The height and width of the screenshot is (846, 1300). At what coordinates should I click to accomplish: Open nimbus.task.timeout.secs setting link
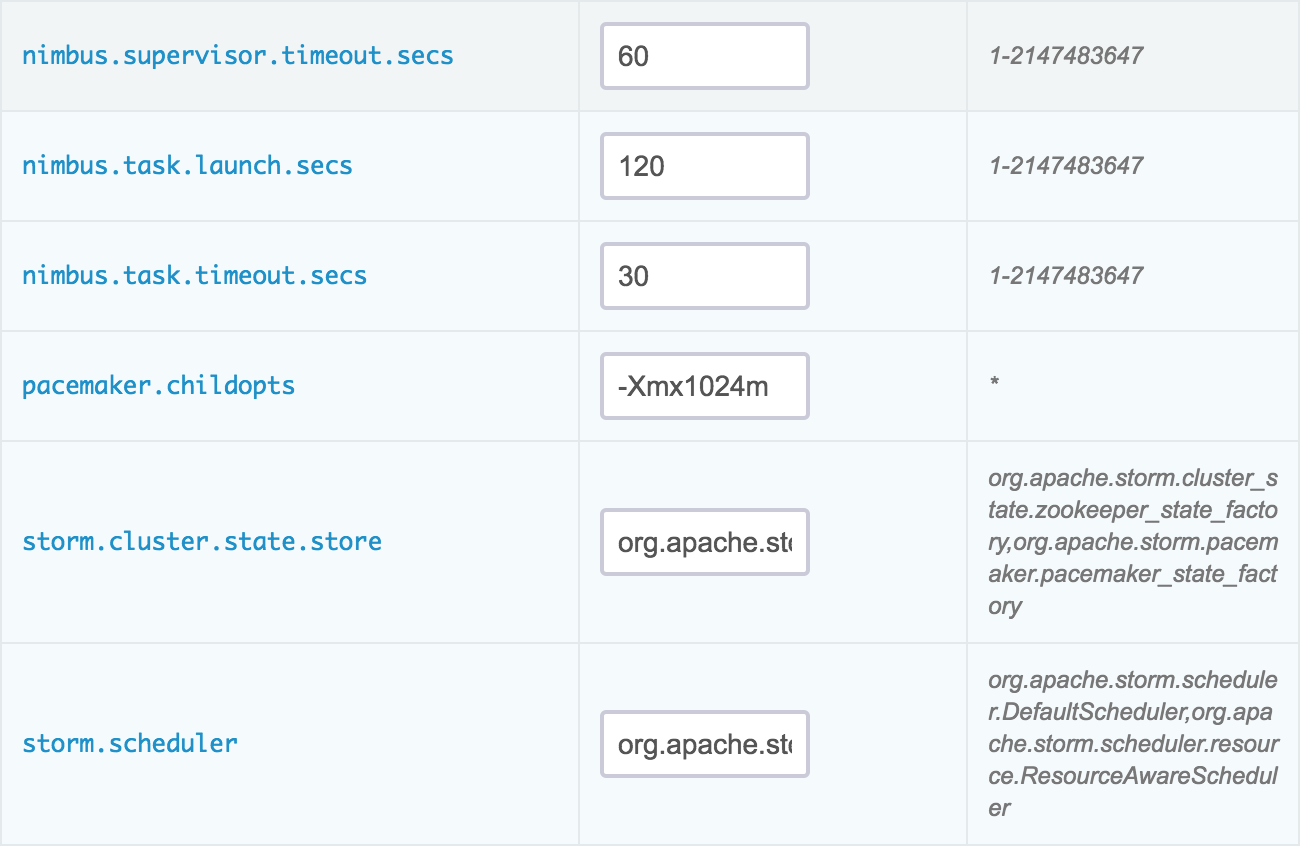click(194, 275)
